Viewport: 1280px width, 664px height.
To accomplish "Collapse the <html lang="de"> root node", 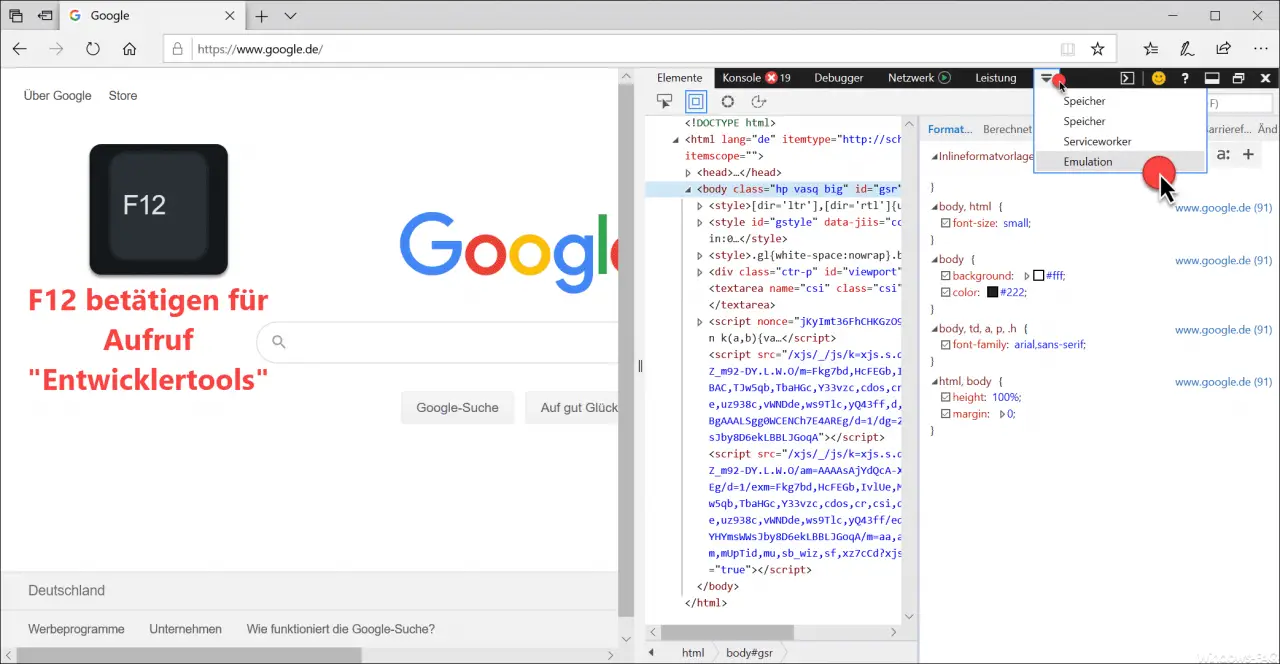I will pos(675,140).
